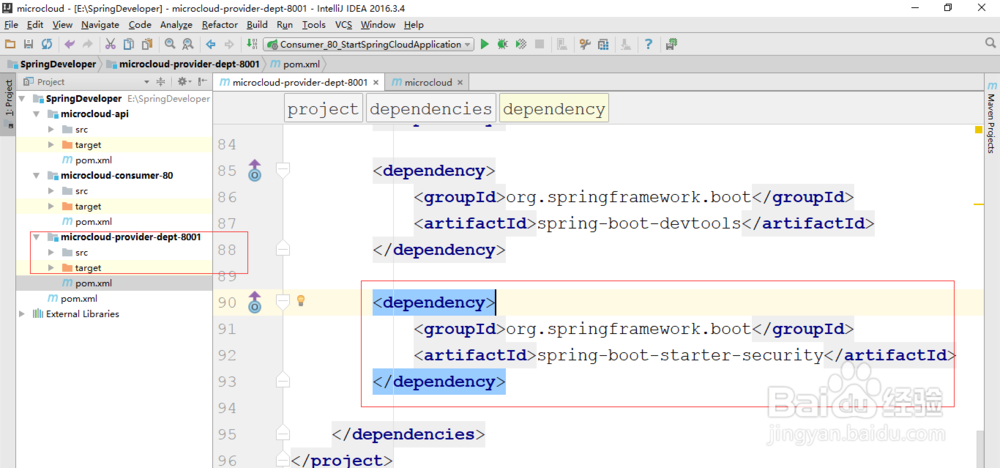Screen dimensions: 1000x468
Task: Open the run configuration dropdown
Action: (369, 44)
